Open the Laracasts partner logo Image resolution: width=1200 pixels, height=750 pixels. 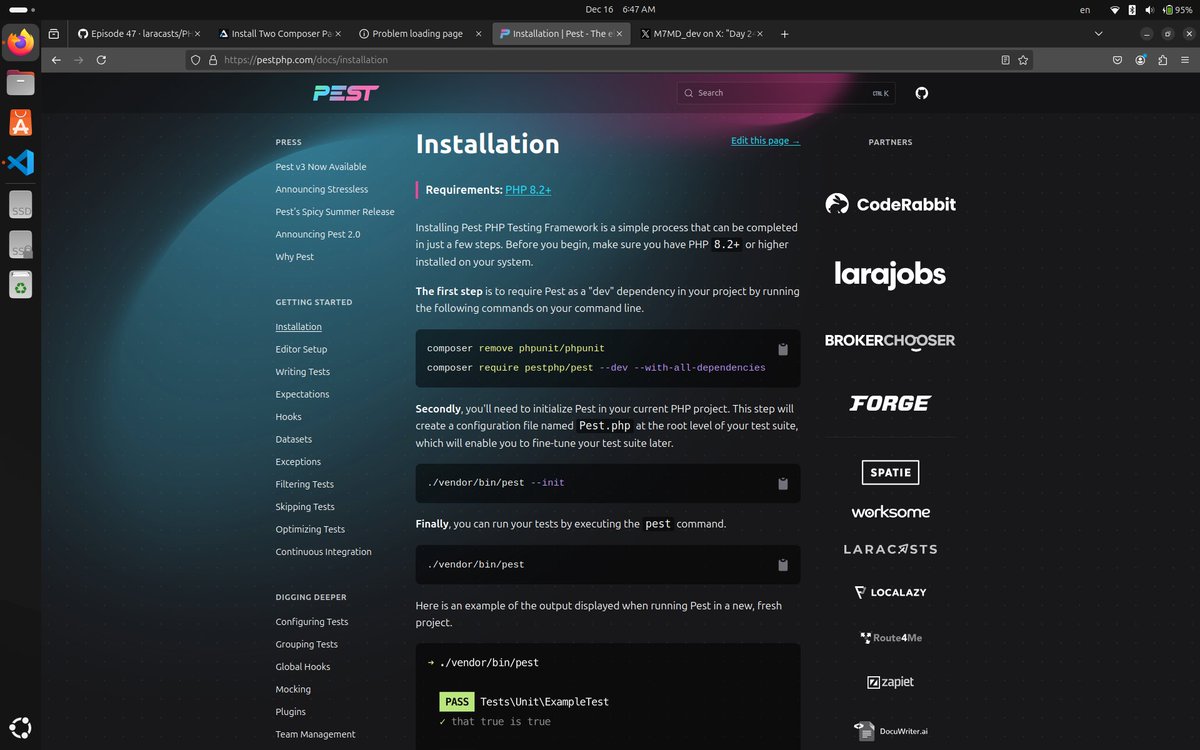[x=890, y=549]
